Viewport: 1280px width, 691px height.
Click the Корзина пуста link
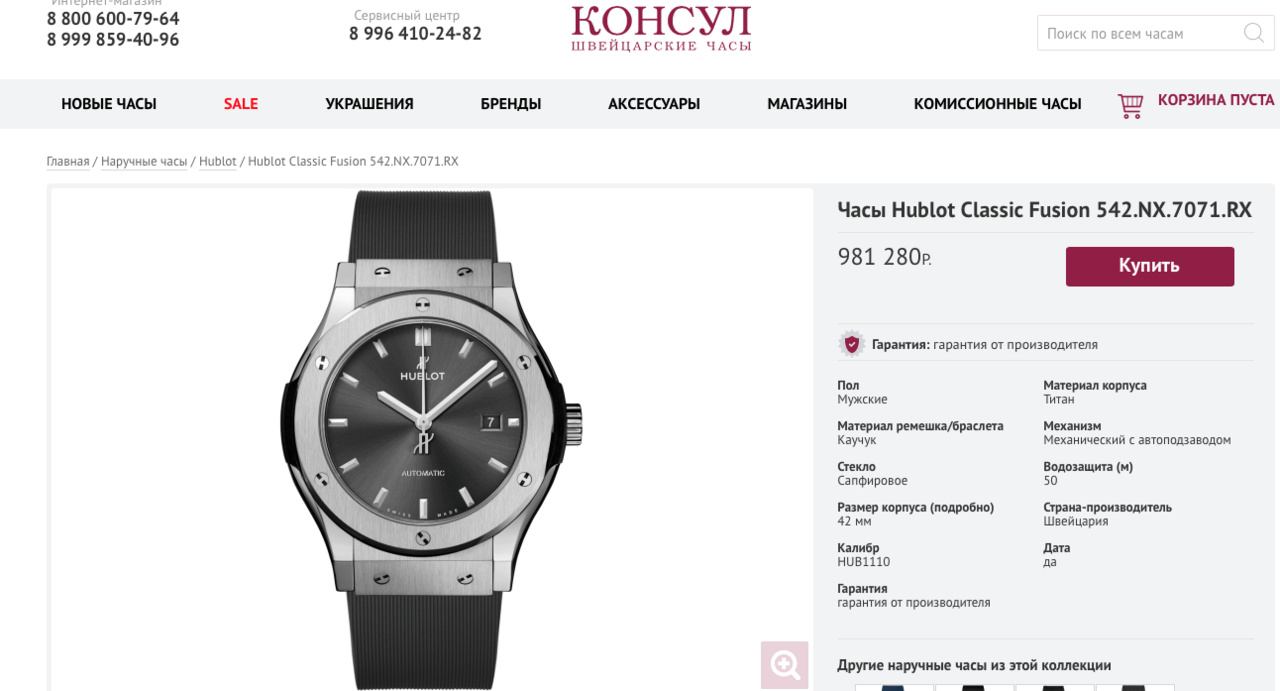coord(1216,100)
